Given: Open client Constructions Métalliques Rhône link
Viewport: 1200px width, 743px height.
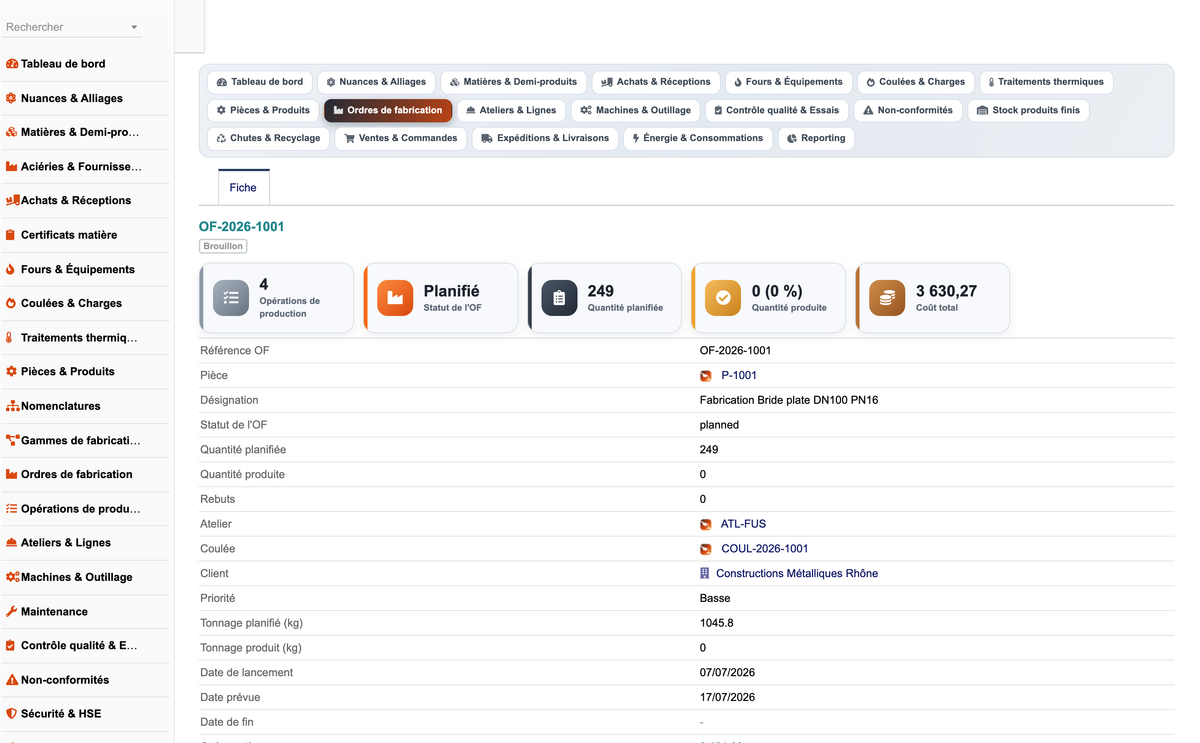Looking at the screenshot, I should tap(797, 574).
